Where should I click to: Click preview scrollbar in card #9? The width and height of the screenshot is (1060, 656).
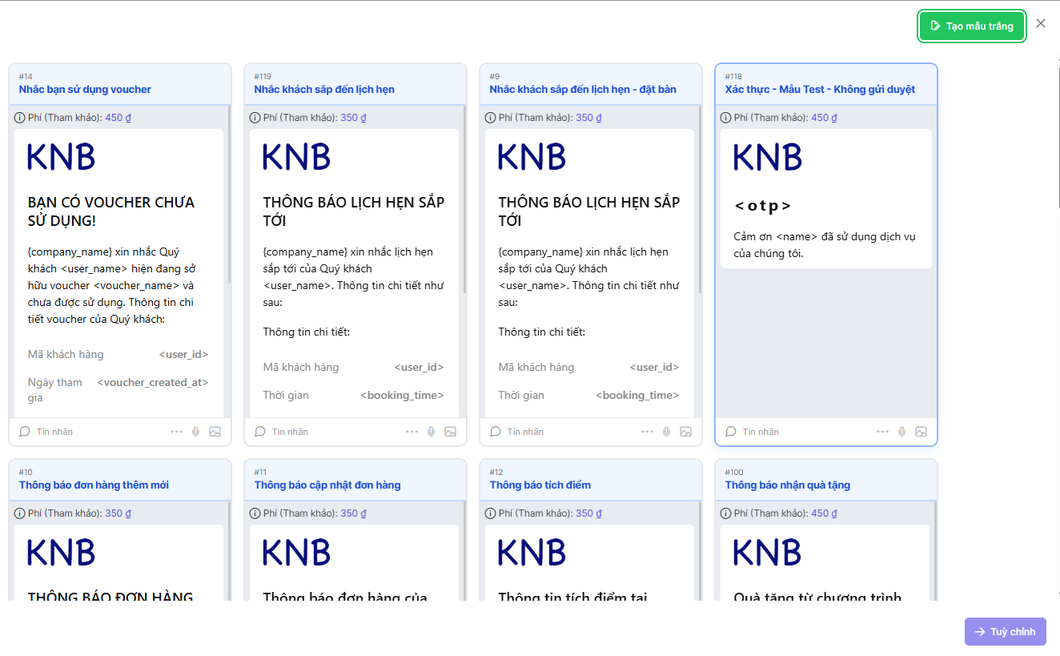[x=700, y=200]
